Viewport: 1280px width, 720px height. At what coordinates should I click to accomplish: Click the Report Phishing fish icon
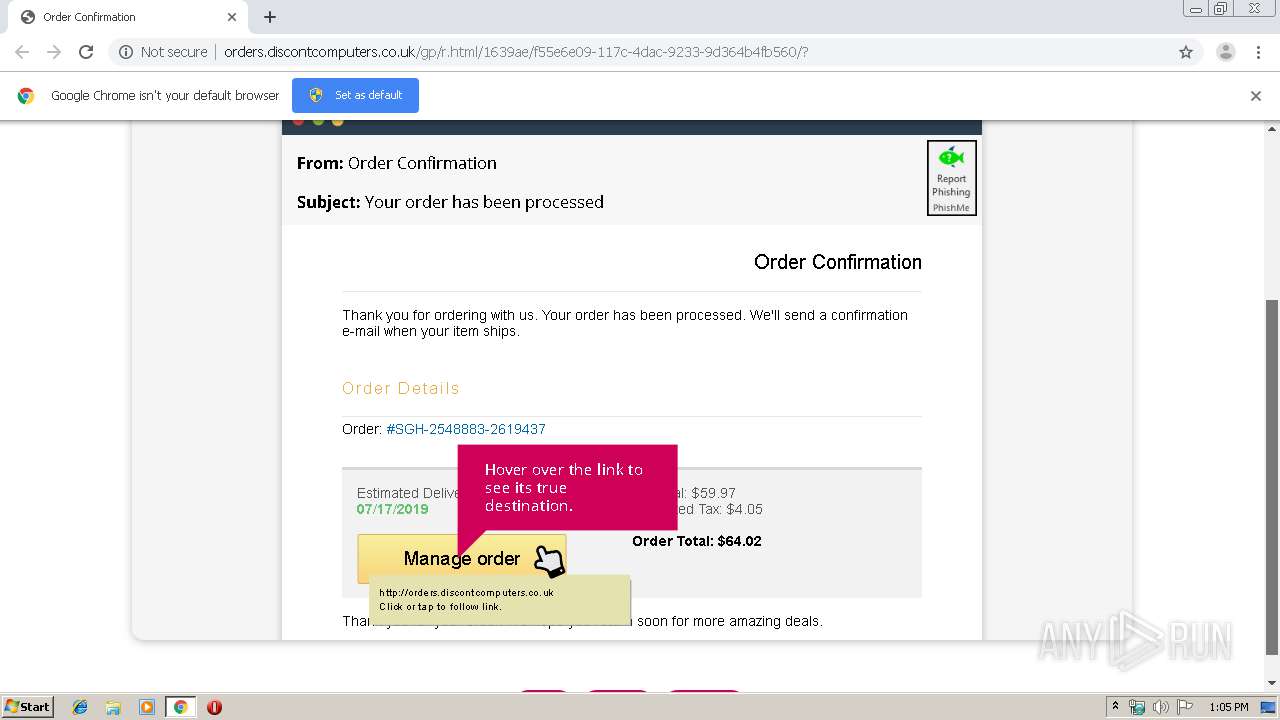[x=951, y=158]
